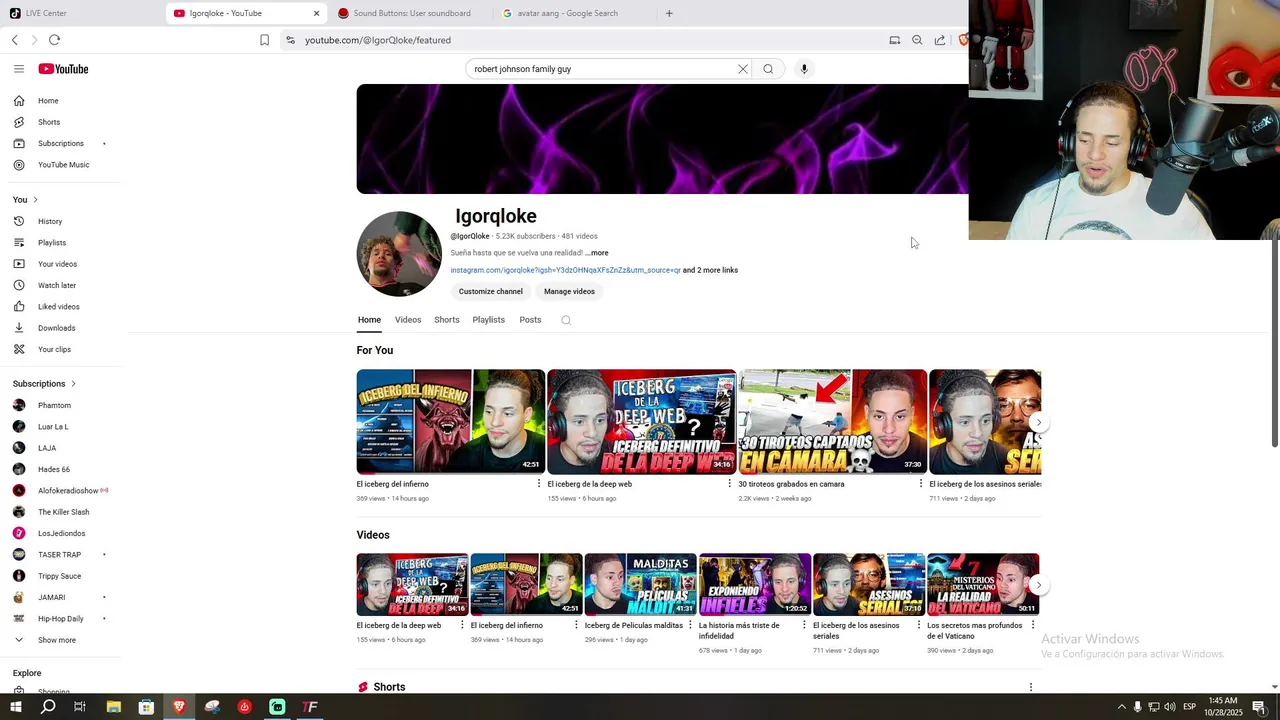Open the channel Videos tab
Screen dimensions: 1280x720
408,320
